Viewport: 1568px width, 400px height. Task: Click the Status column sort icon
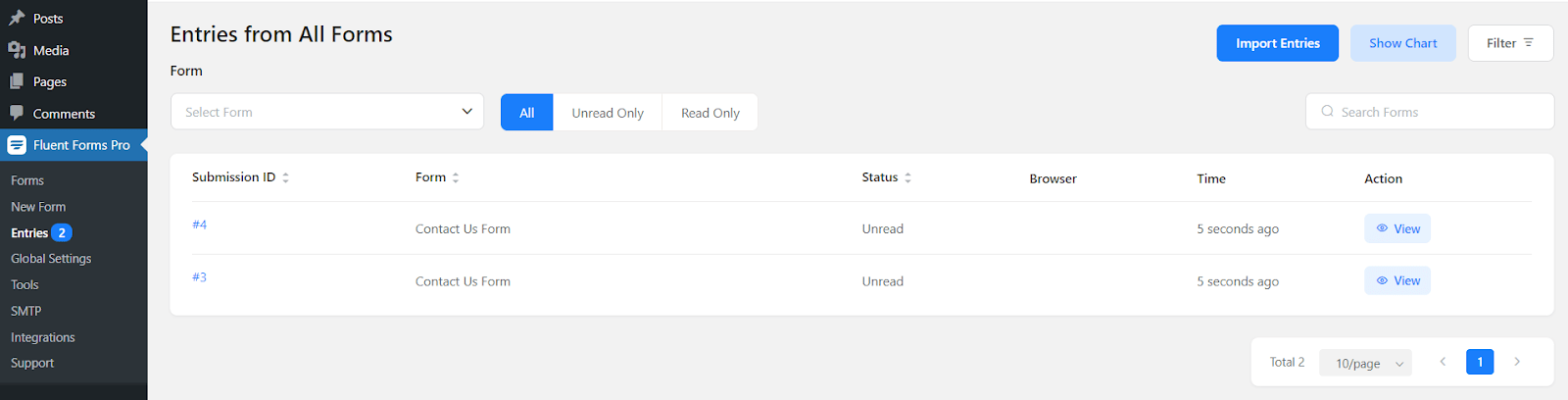[x=908, y=177]
